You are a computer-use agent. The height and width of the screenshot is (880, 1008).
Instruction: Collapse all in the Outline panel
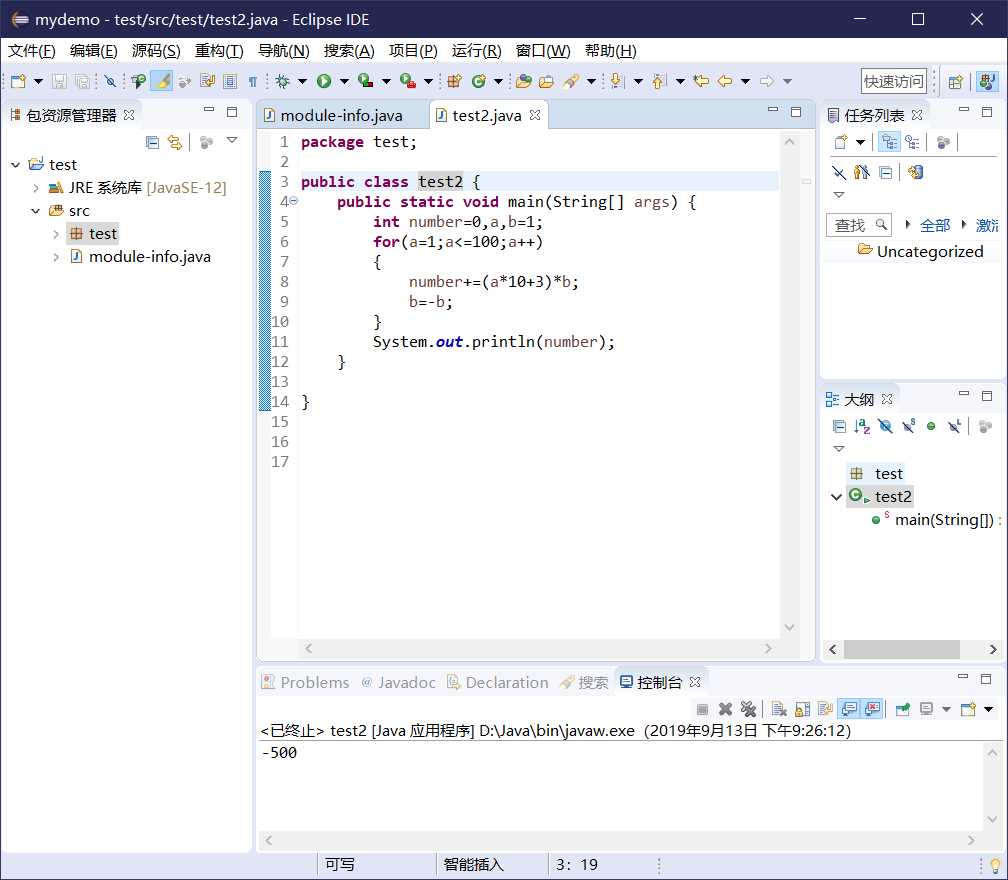(x=839, y=426)
